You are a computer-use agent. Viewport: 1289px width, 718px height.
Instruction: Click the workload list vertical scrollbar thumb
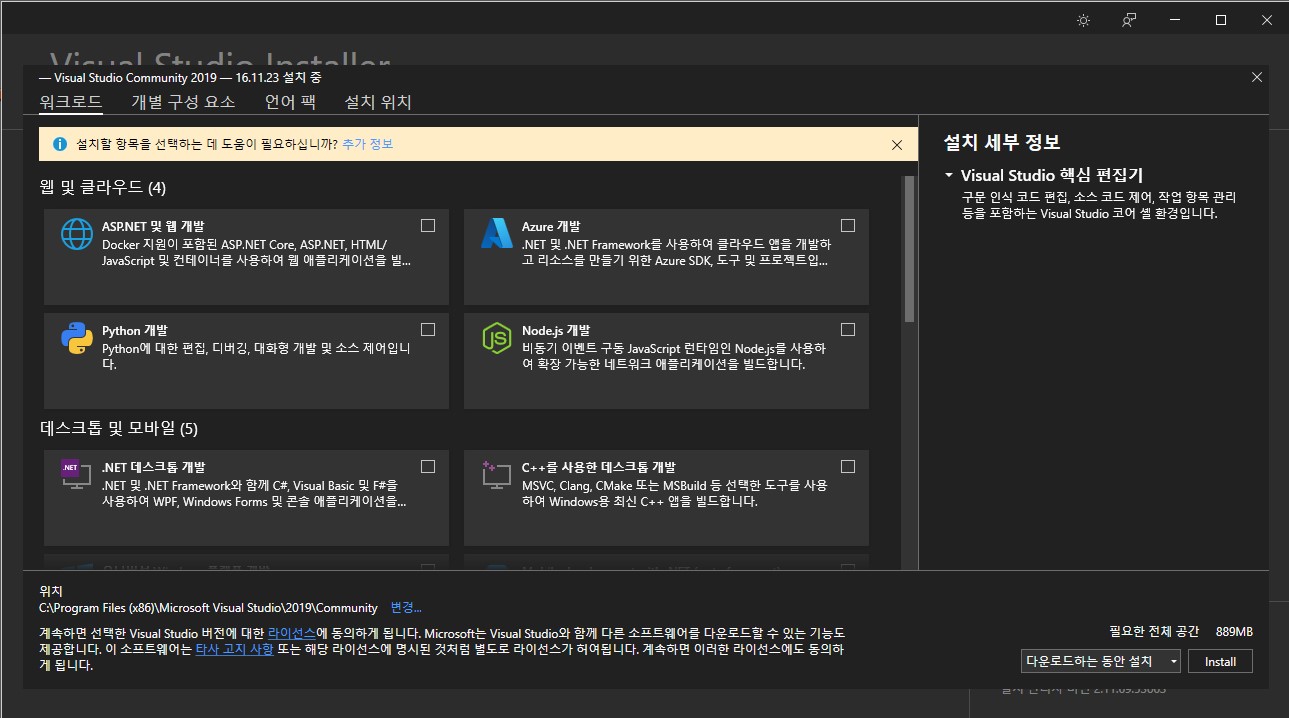pyautogui.click(x=909, y=249)
